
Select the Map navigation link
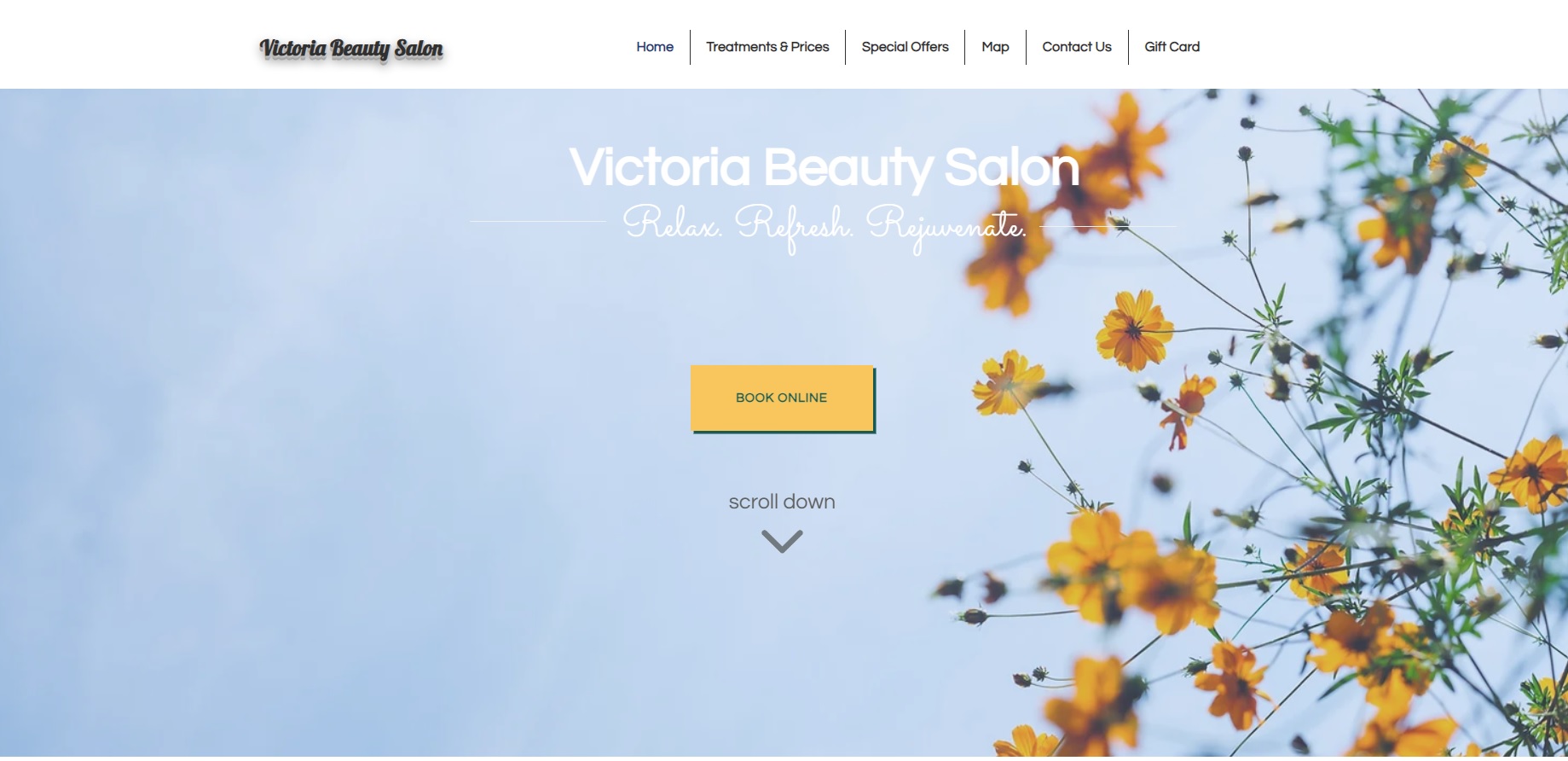click(x=995, y=47)
